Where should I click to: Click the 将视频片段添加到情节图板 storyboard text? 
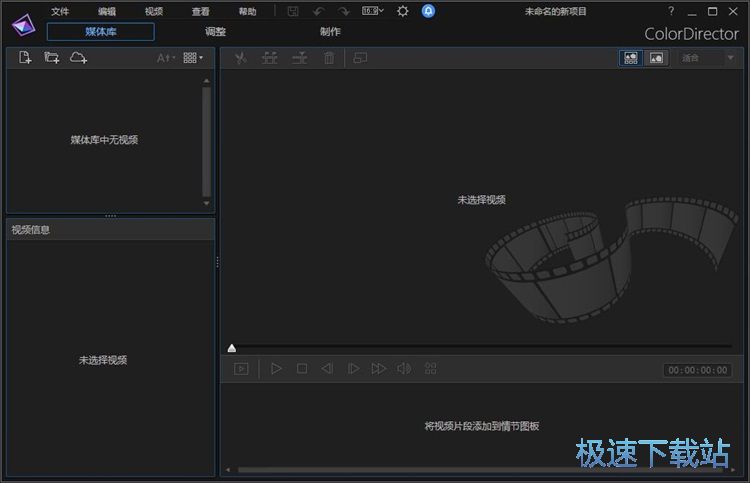(482, 426)
